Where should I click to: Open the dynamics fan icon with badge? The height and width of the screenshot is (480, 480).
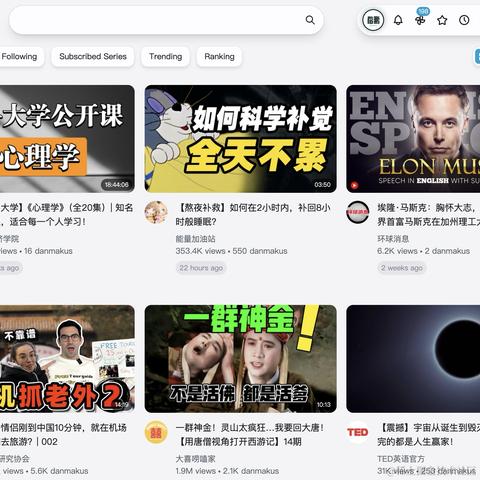420,20
